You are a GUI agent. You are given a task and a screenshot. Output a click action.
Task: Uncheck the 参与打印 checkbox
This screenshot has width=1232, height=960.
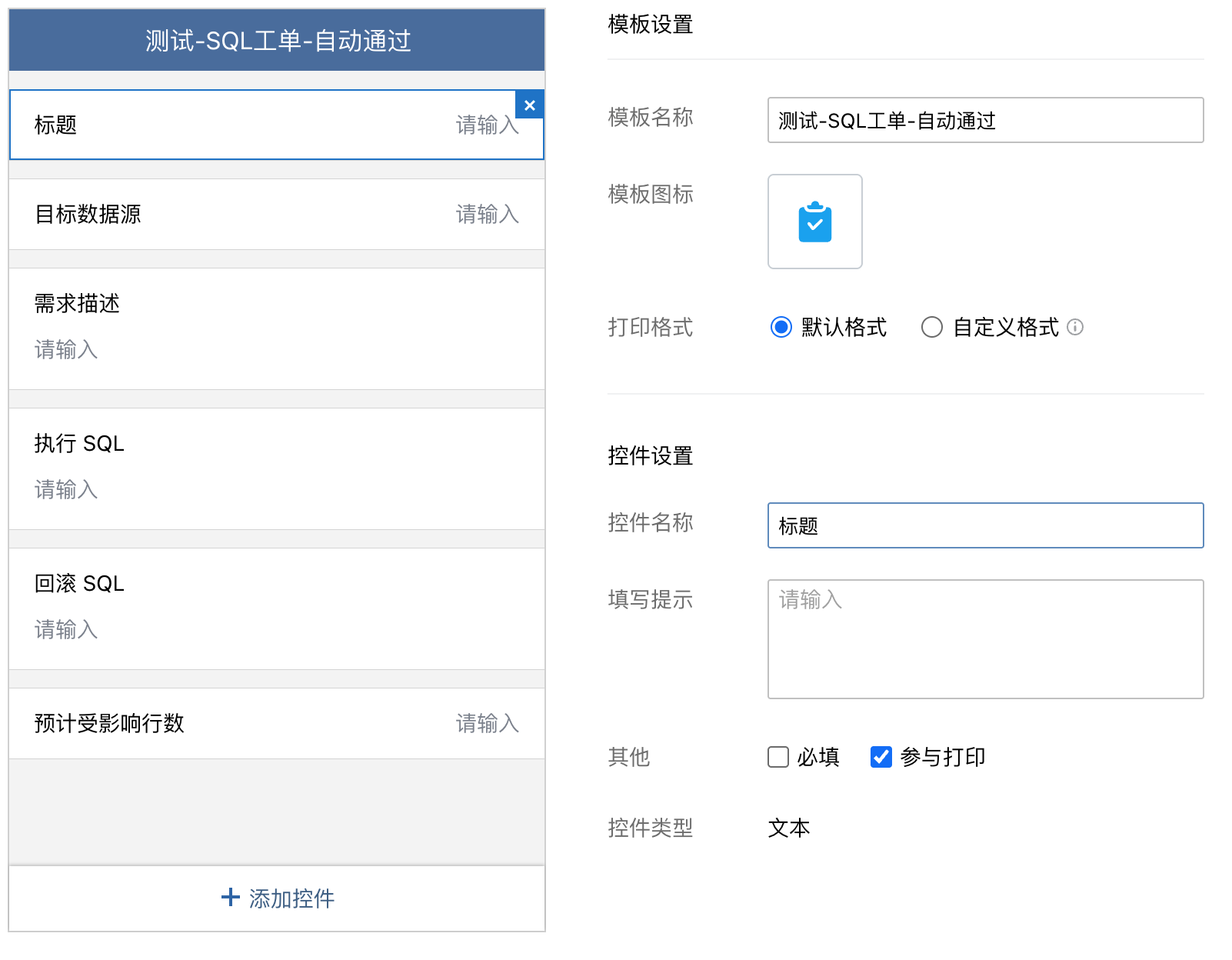[881, 757]
